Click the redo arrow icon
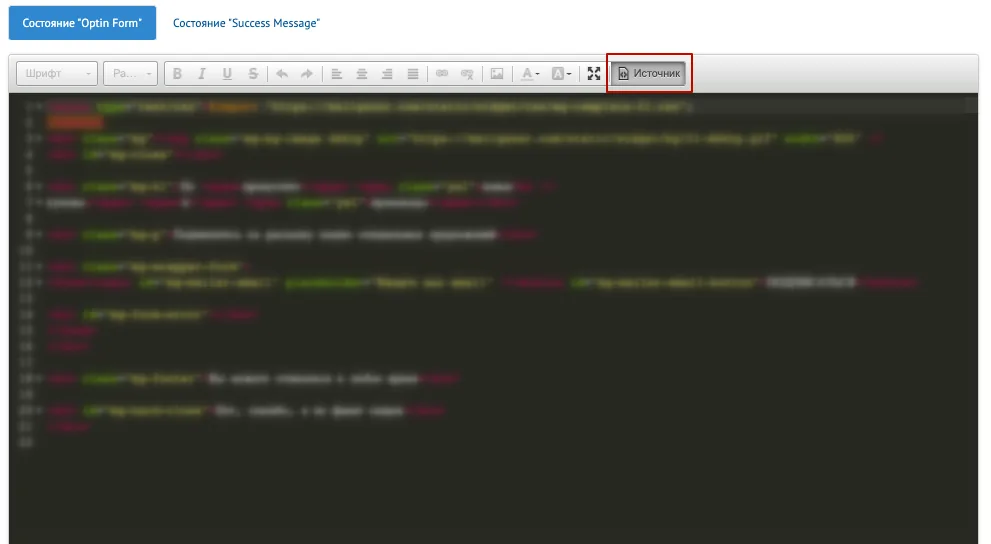Viewport: 991px width, 544px height. 307,74
